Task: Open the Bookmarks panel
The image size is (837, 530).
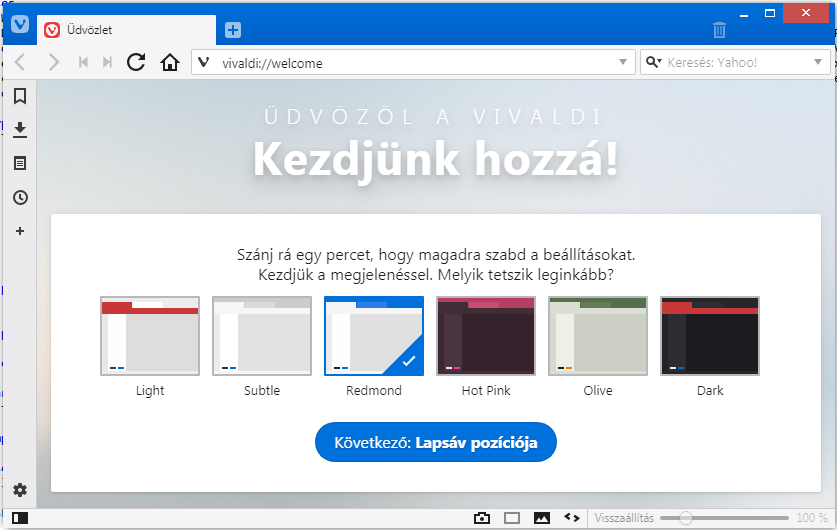Action: coord(20,96)
